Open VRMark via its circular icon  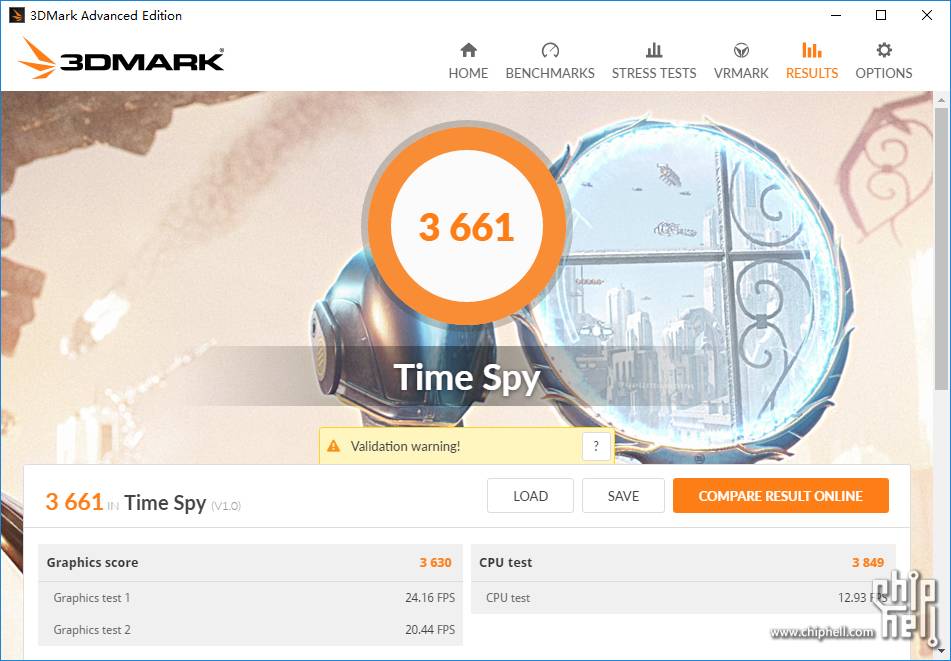pyautogui.click(x=741, y=50)
